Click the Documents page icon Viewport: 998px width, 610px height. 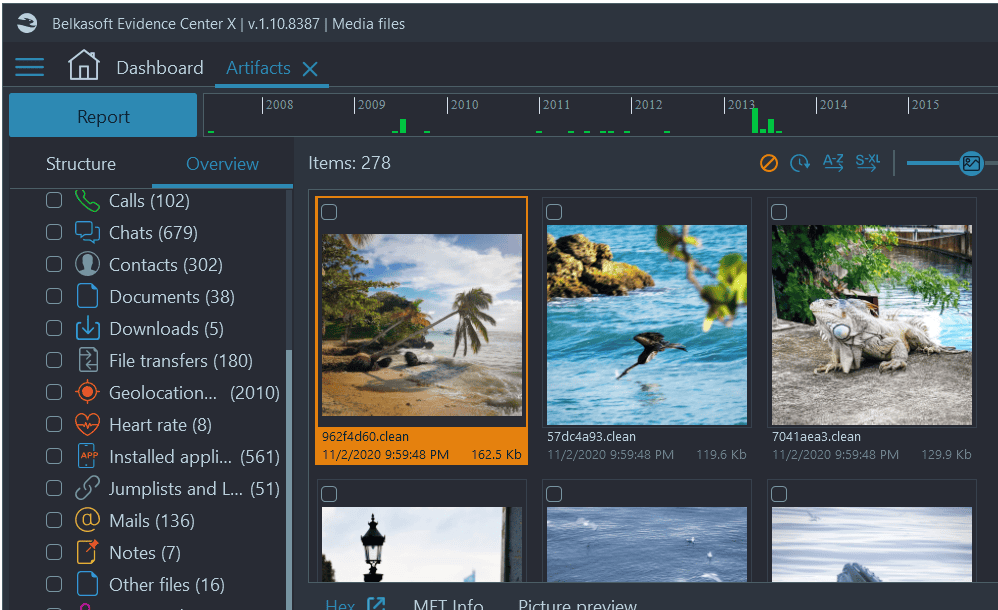(x=87, y=296)
